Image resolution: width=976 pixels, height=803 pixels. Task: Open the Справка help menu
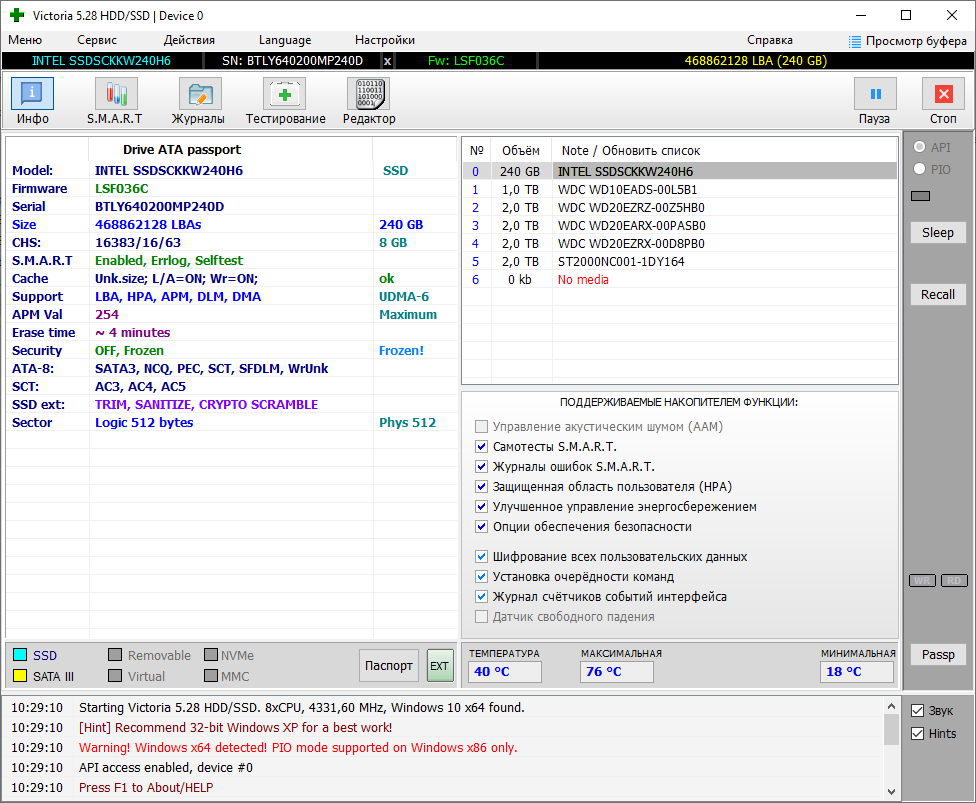click(769, 40)
